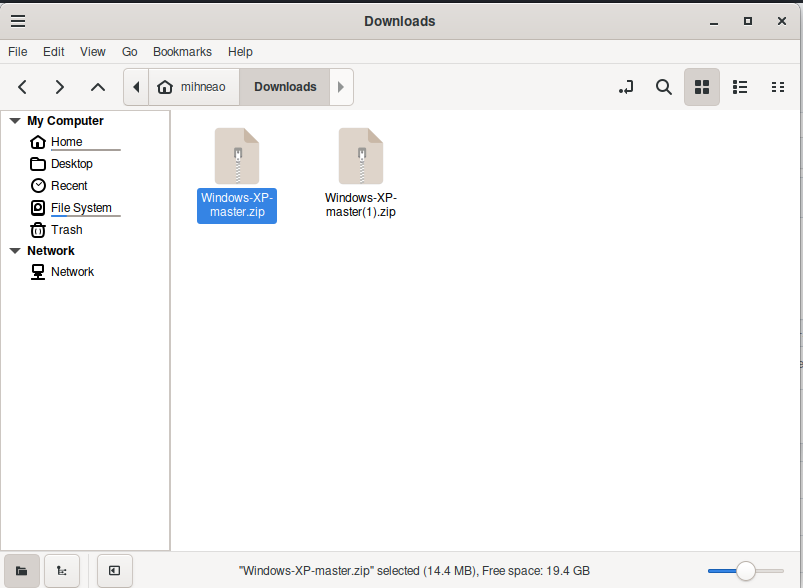803x588 pixels.
Task: Open the Edit menu
Action: coord(54,52)
